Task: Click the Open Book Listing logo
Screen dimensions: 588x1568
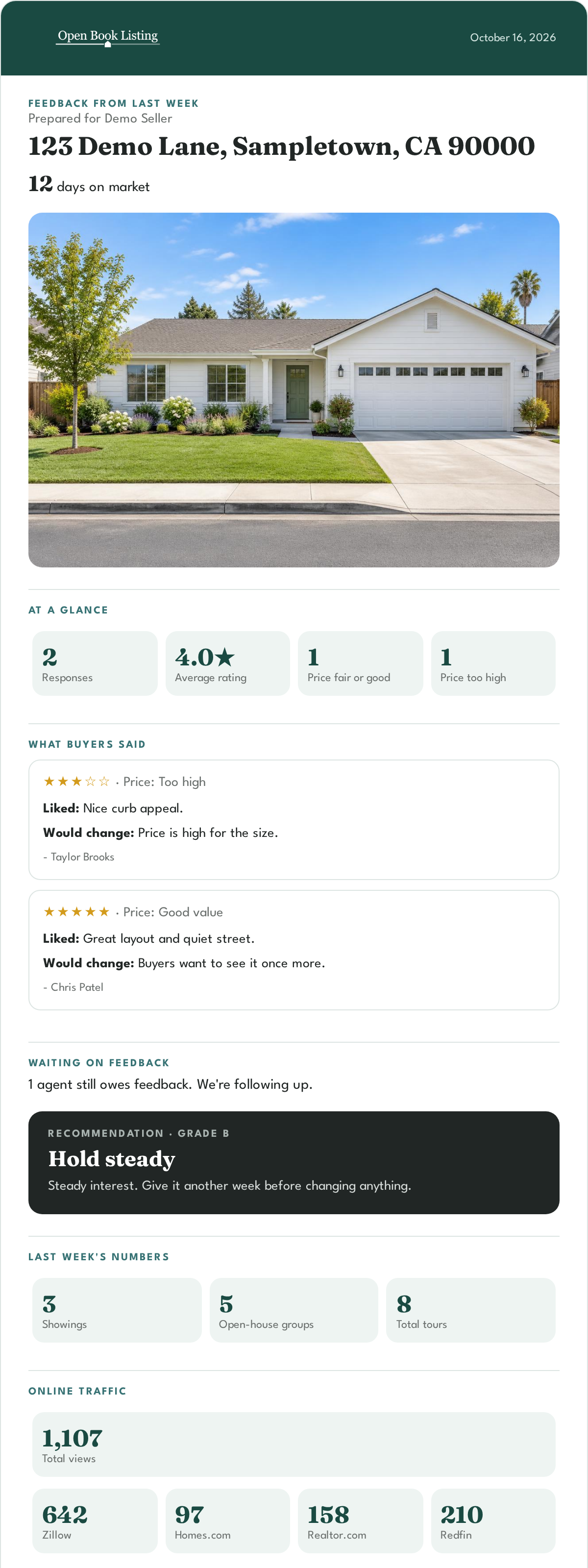Action: pyautogui.click(x=108, y=37)
